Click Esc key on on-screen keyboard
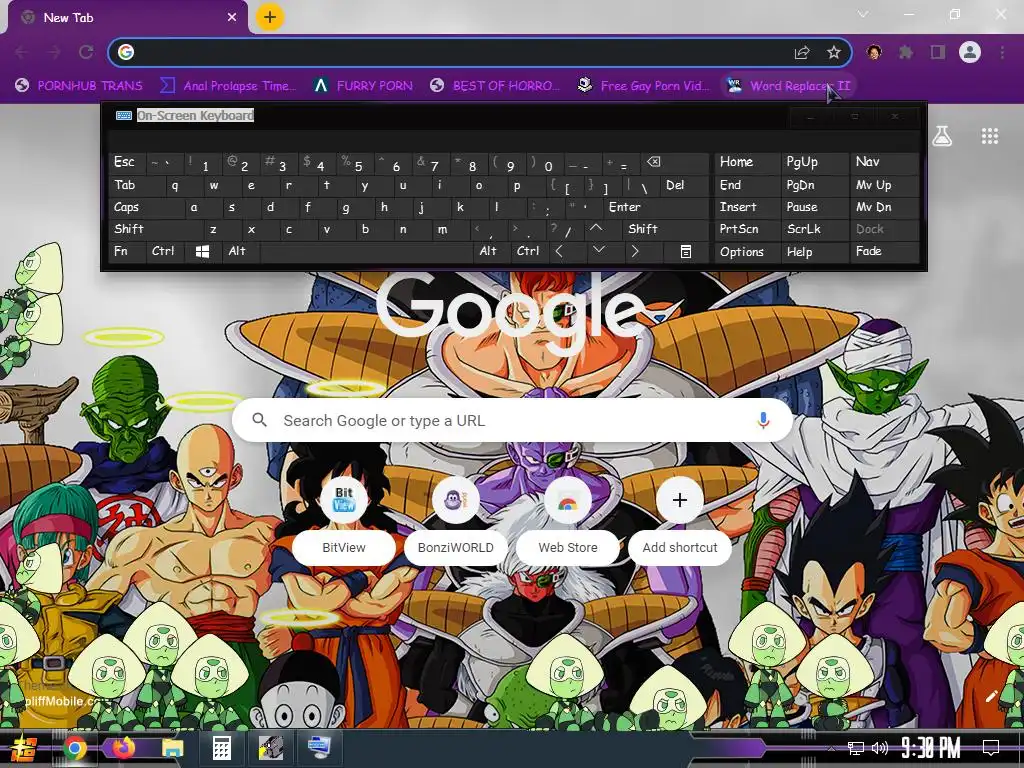This screenshot has height=768, width=1024. (x=127, y=162)
